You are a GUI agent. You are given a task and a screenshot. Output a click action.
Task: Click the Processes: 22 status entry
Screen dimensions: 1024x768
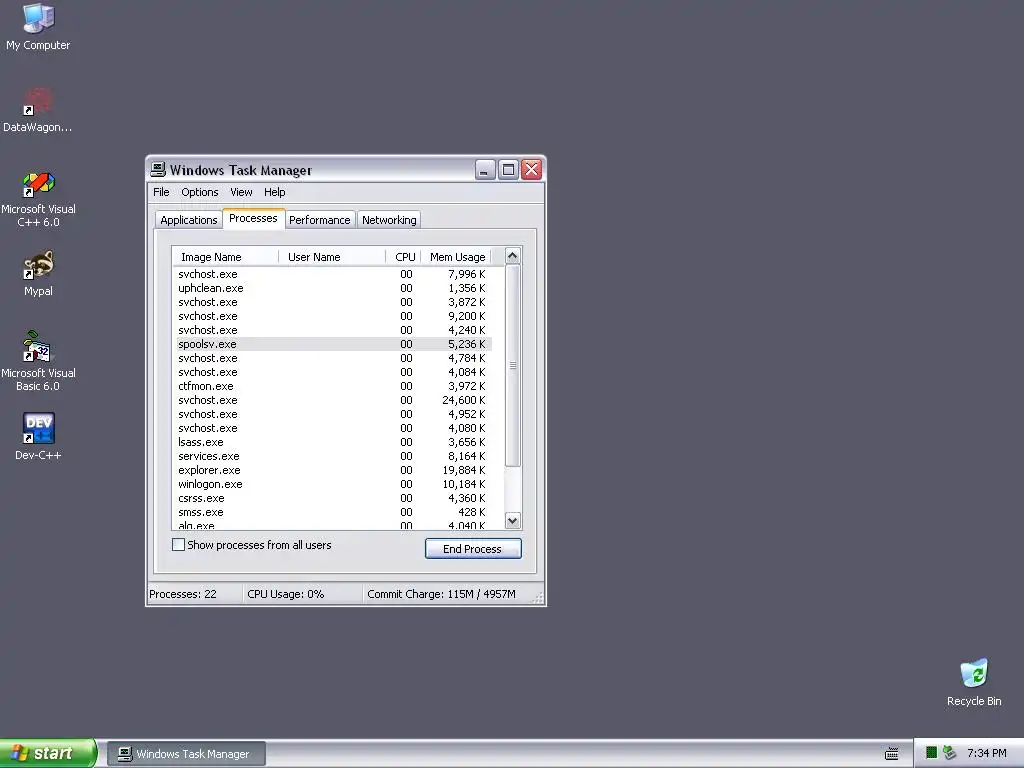click(195, 594)
